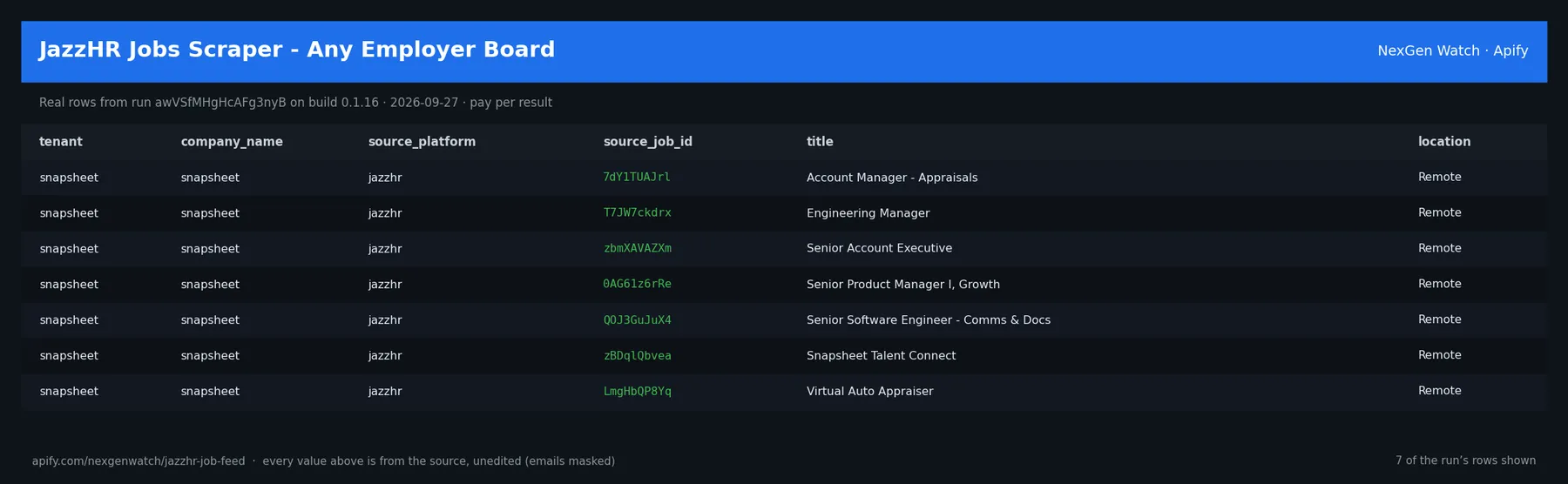Click Remote in Virtual Auto Appraiser row
This screenshot has height=484, width=1568.
click(x=1440, y=392)
